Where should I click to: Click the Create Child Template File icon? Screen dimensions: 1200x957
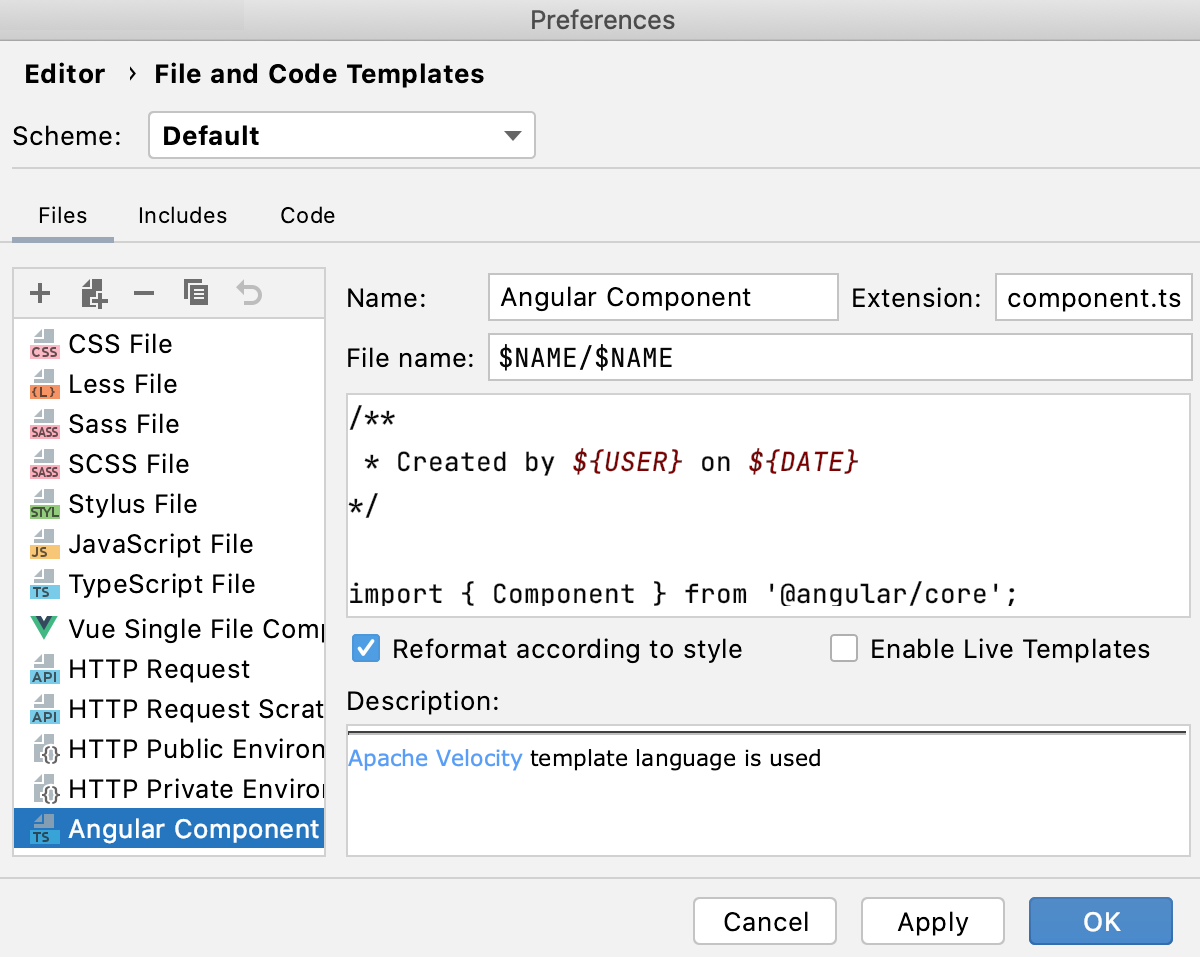click(x=92, y=294)
